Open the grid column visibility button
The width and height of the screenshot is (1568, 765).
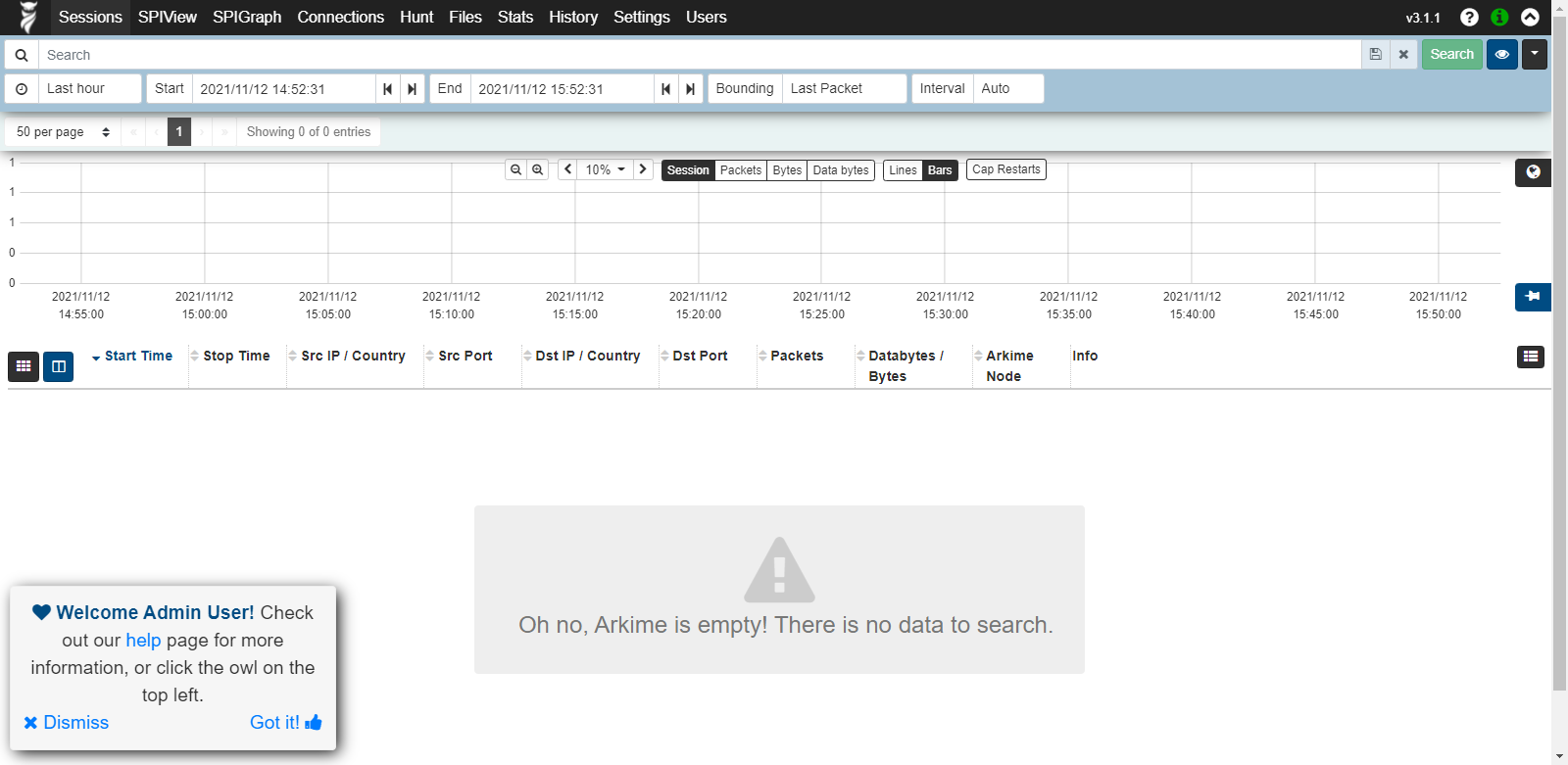point(24,366)
